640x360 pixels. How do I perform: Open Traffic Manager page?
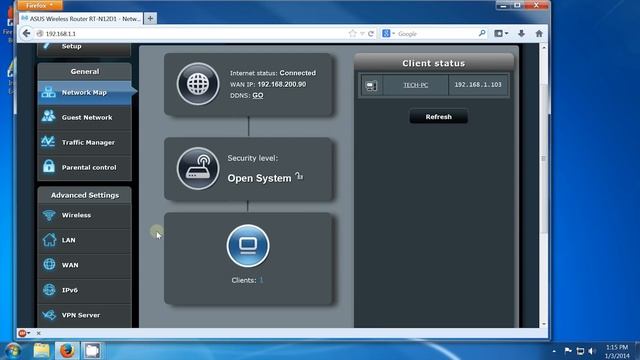[x=84, y=142]
